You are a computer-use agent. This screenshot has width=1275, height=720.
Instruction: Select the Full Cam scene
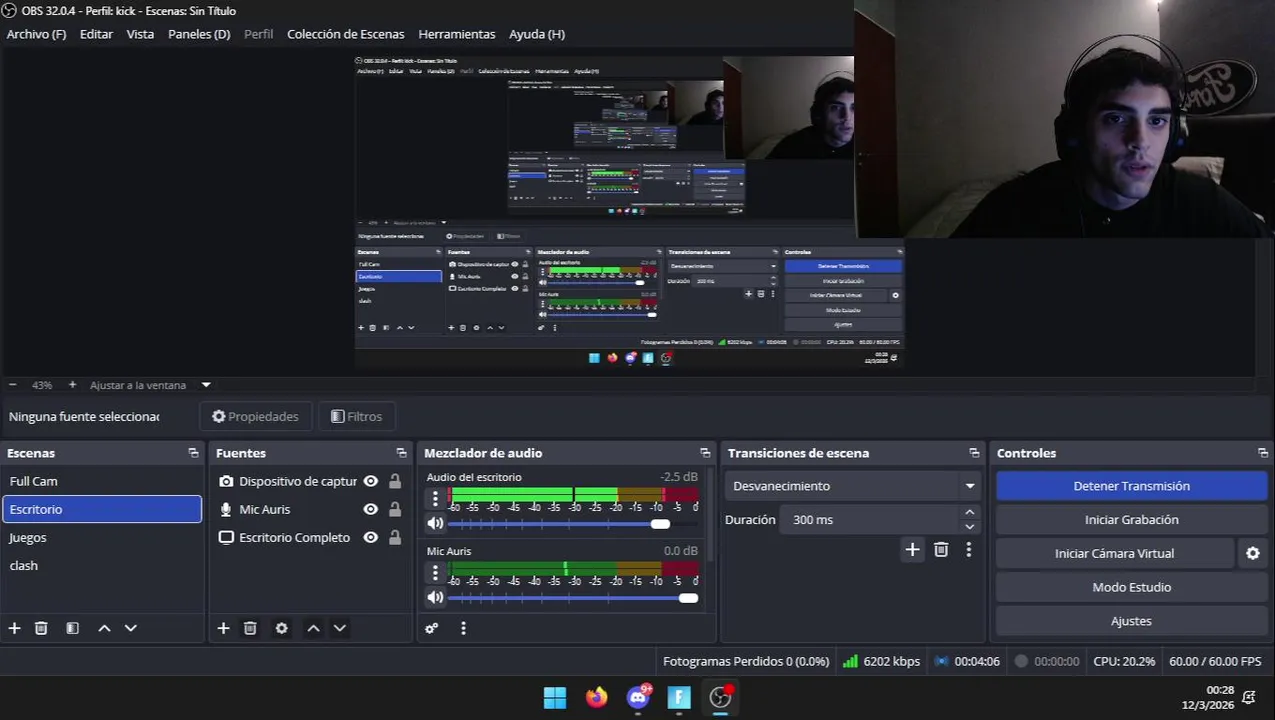click(102, 481)
